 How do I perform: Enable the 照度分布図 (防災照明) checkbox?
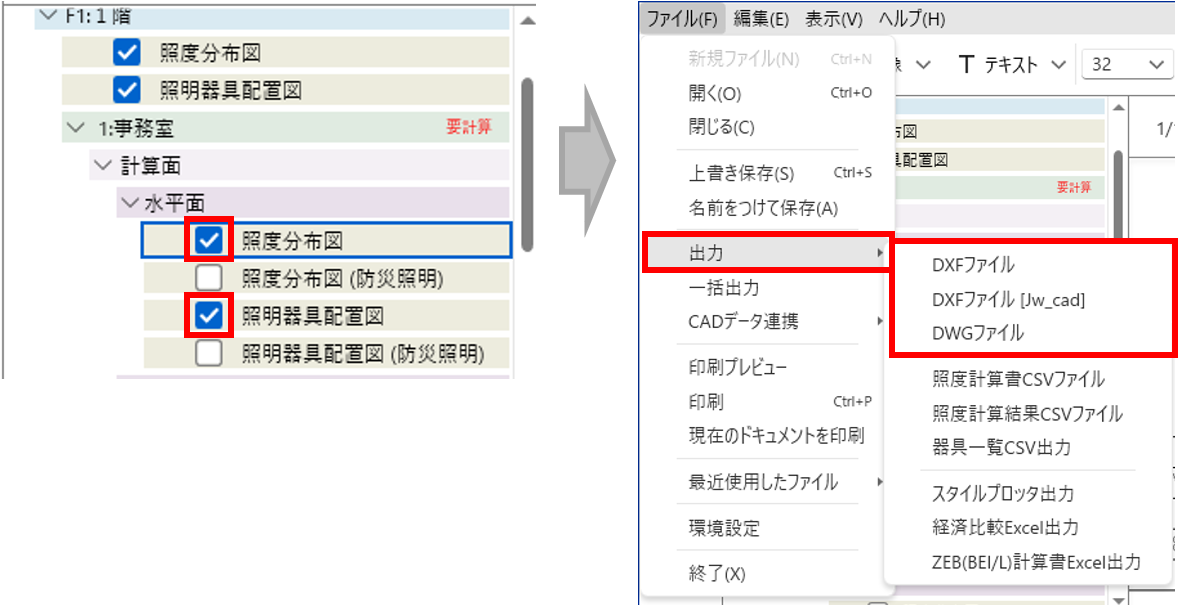point(209,277)
